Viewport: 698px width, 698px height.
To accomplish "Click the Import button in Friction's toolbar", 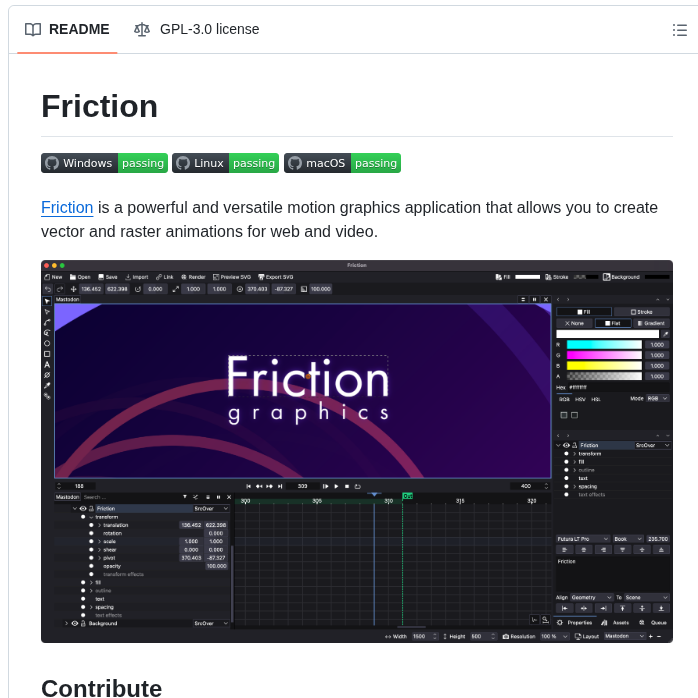I will pos(136,277).
